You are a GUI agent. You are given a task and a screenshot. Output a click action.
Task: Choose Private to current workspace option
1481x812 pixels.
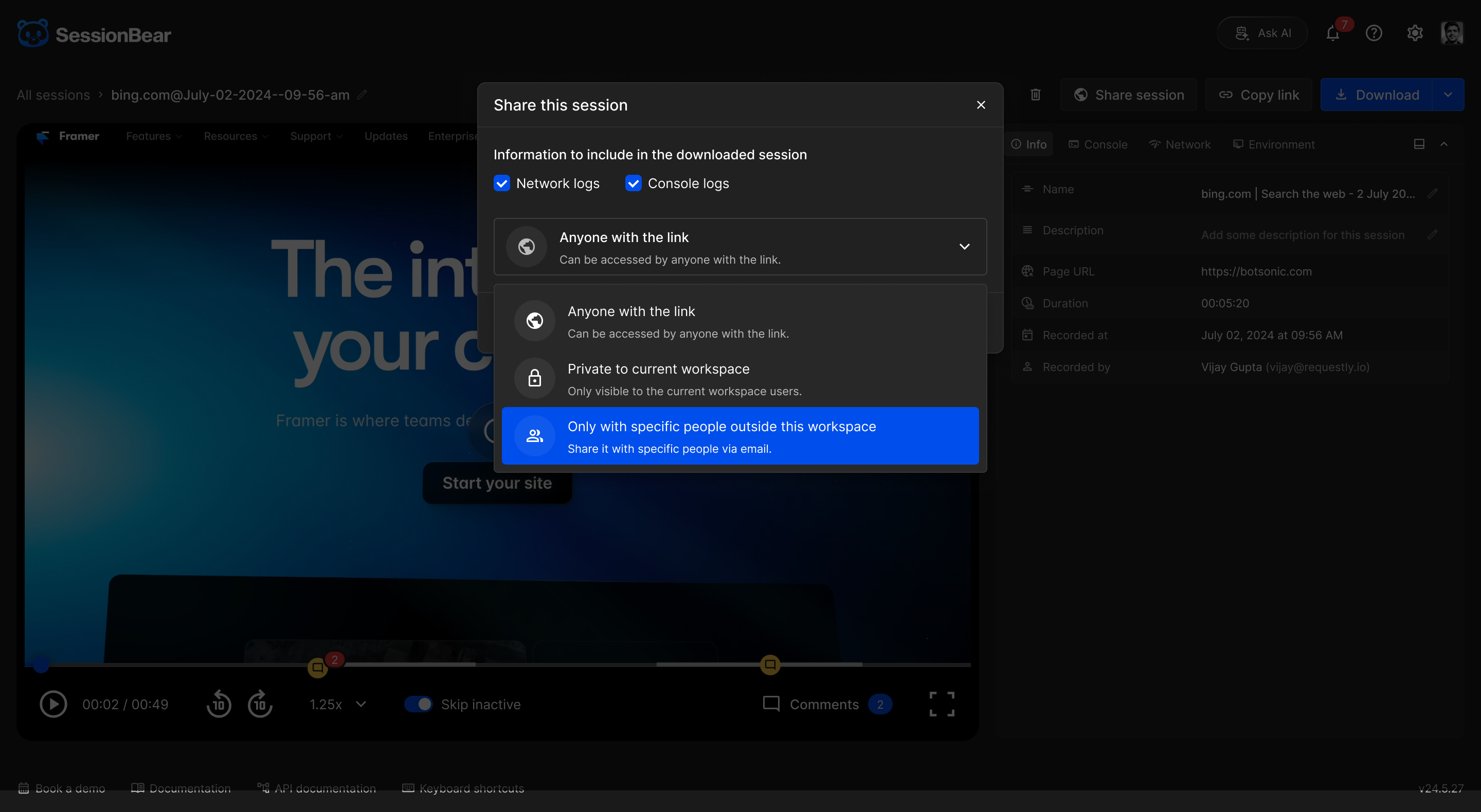tap(740, 378)
